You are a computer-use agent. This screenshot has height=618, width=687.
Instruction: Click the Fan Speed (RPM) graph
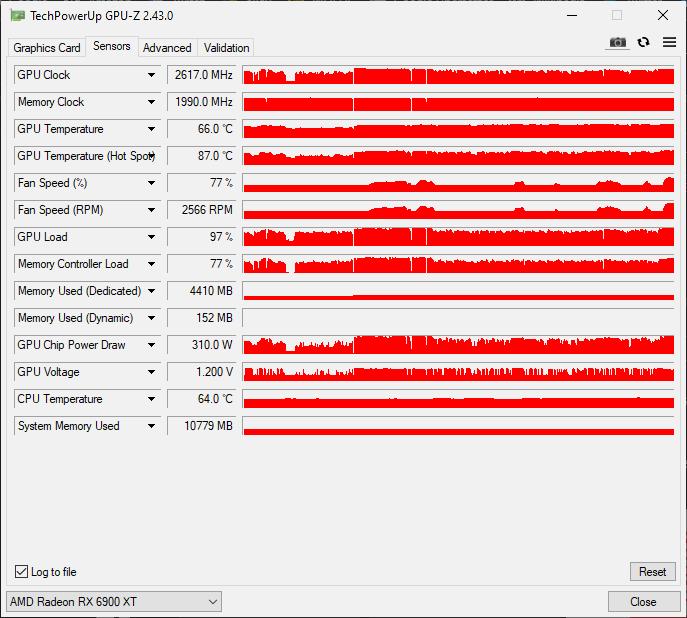tap(458, 210)
